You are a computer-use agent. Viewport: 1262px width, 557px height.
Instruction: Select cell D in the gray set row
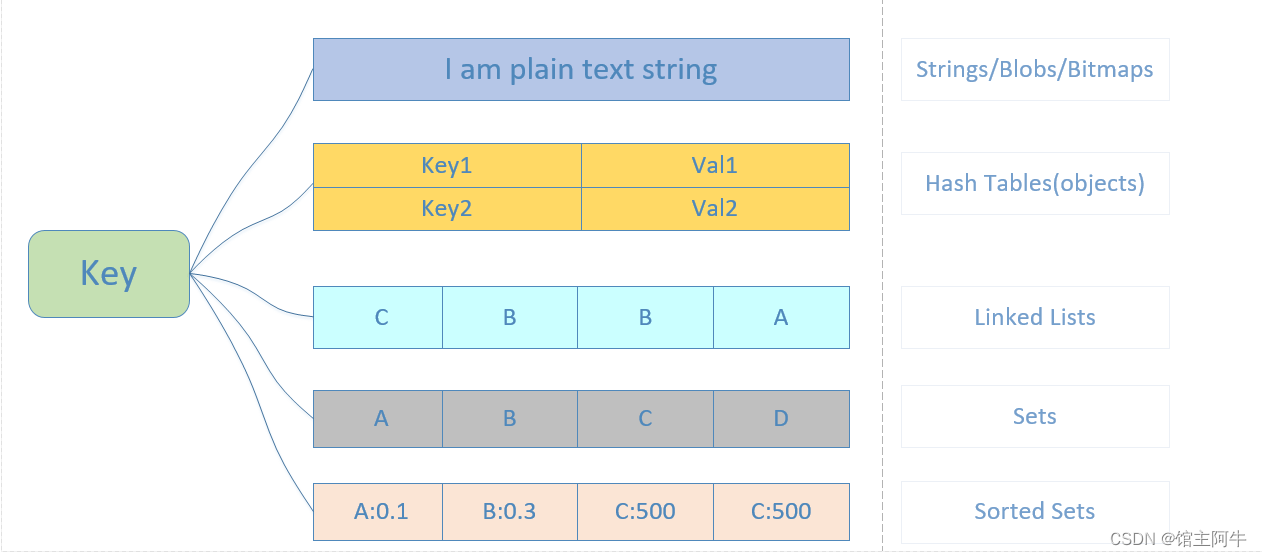(x=781, y=418)
